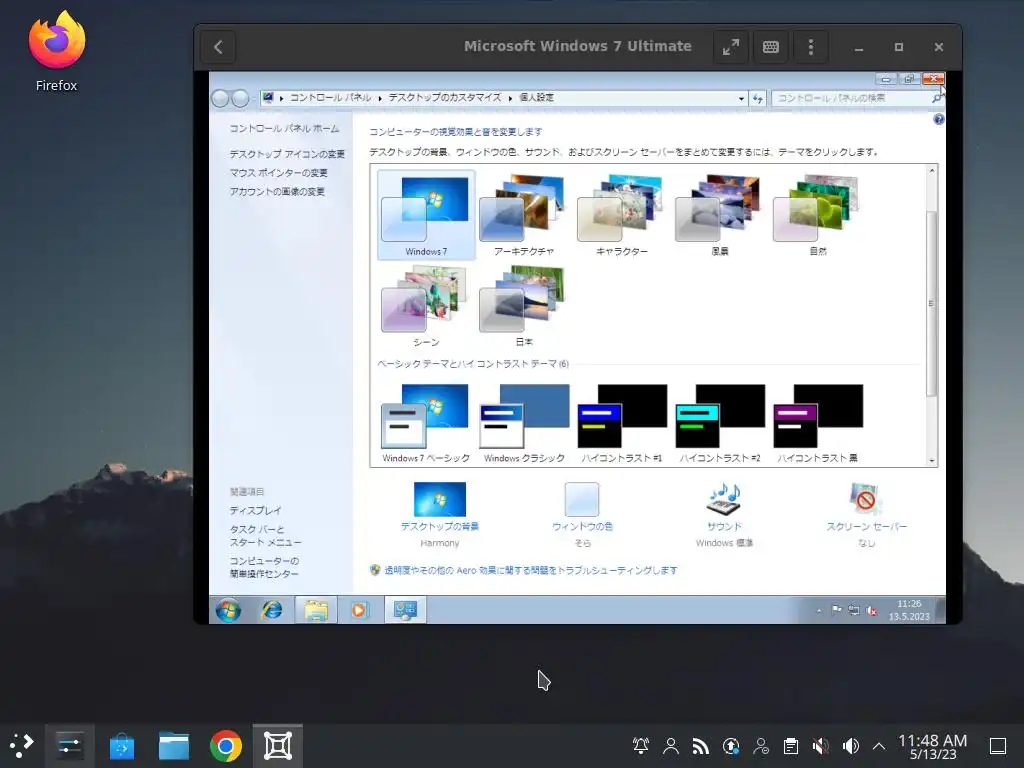Screen dimensions: 1024x768
Task: Choose the キャラクター theme
Action: point(622,215)
